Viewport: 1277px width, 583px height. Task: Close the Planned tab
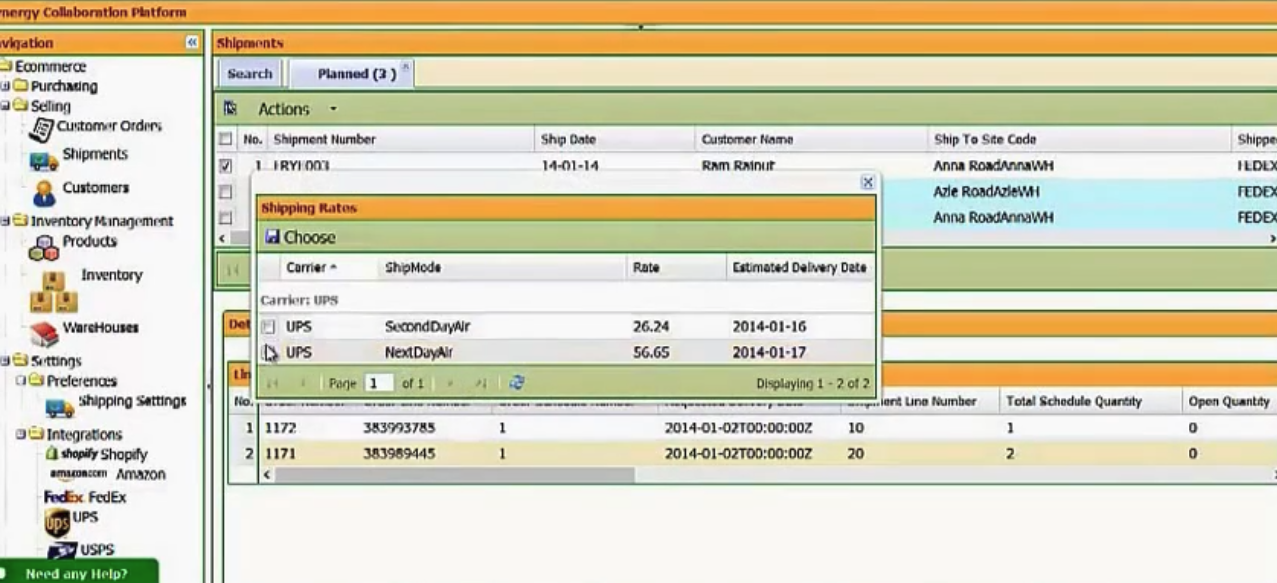tap(405, 66)
